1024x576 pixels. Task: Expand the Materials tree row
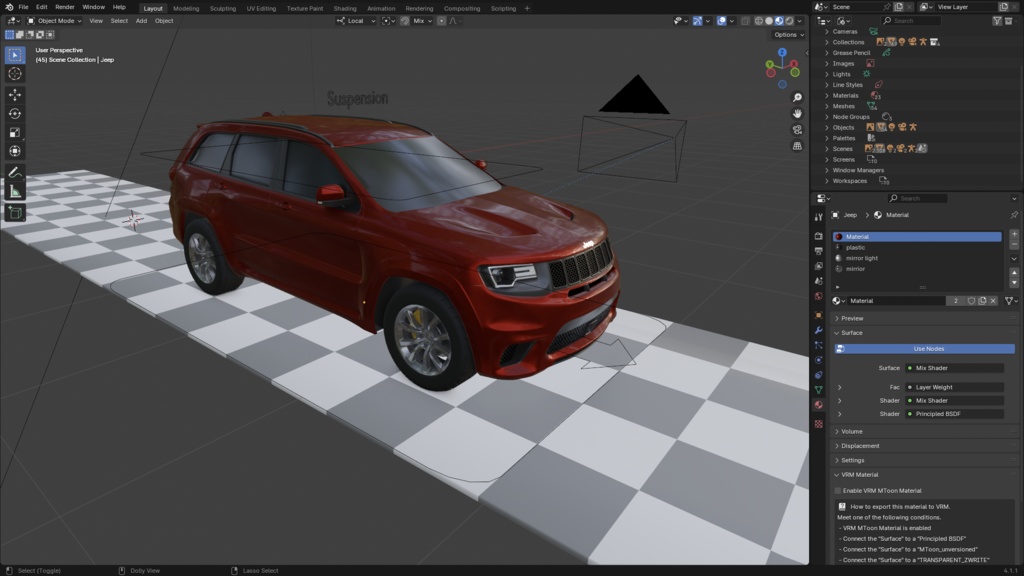pyautogui.click(x=827, y=95)
